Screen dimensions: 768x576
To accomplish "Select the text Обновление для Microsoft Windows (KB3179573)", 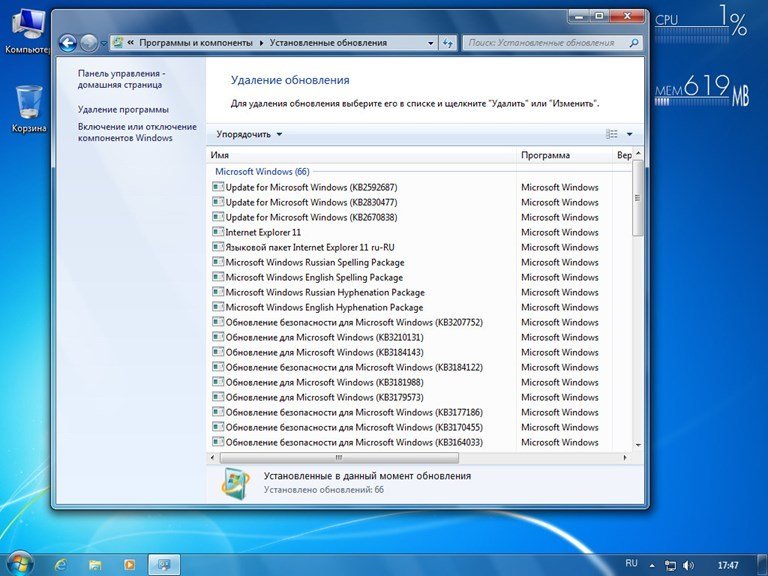I will pos(324,397).
